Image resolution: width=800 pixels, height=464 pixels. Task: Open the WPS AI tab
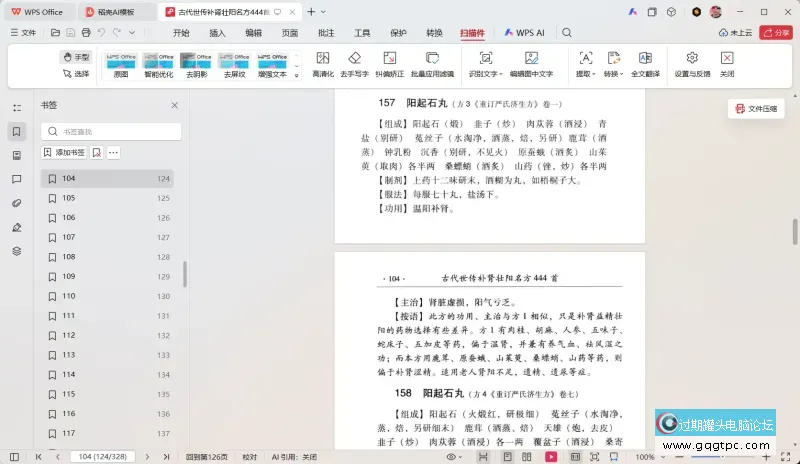click(x=524, y=33)
